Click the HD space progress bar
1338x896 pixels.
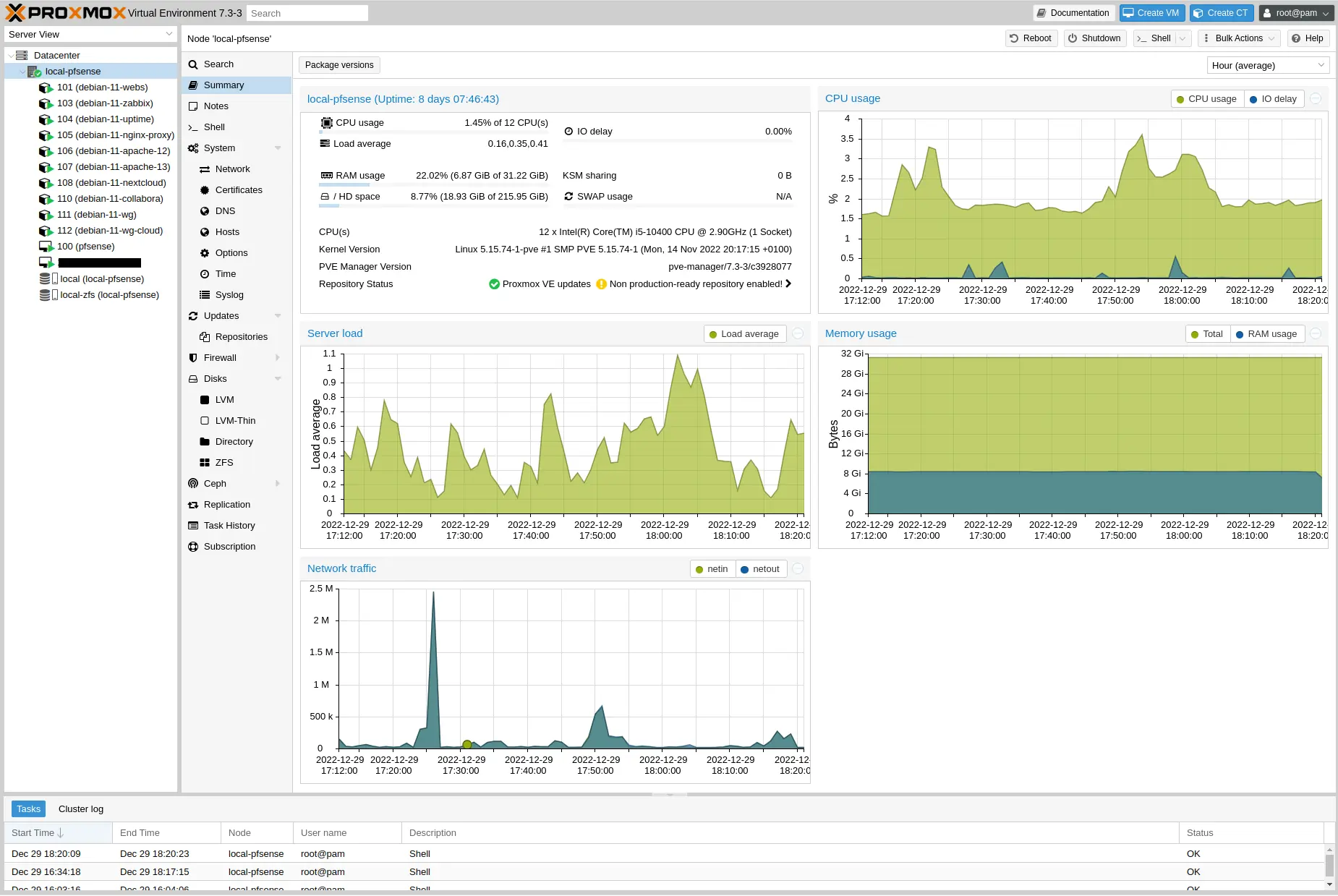[x=433, y=206]
